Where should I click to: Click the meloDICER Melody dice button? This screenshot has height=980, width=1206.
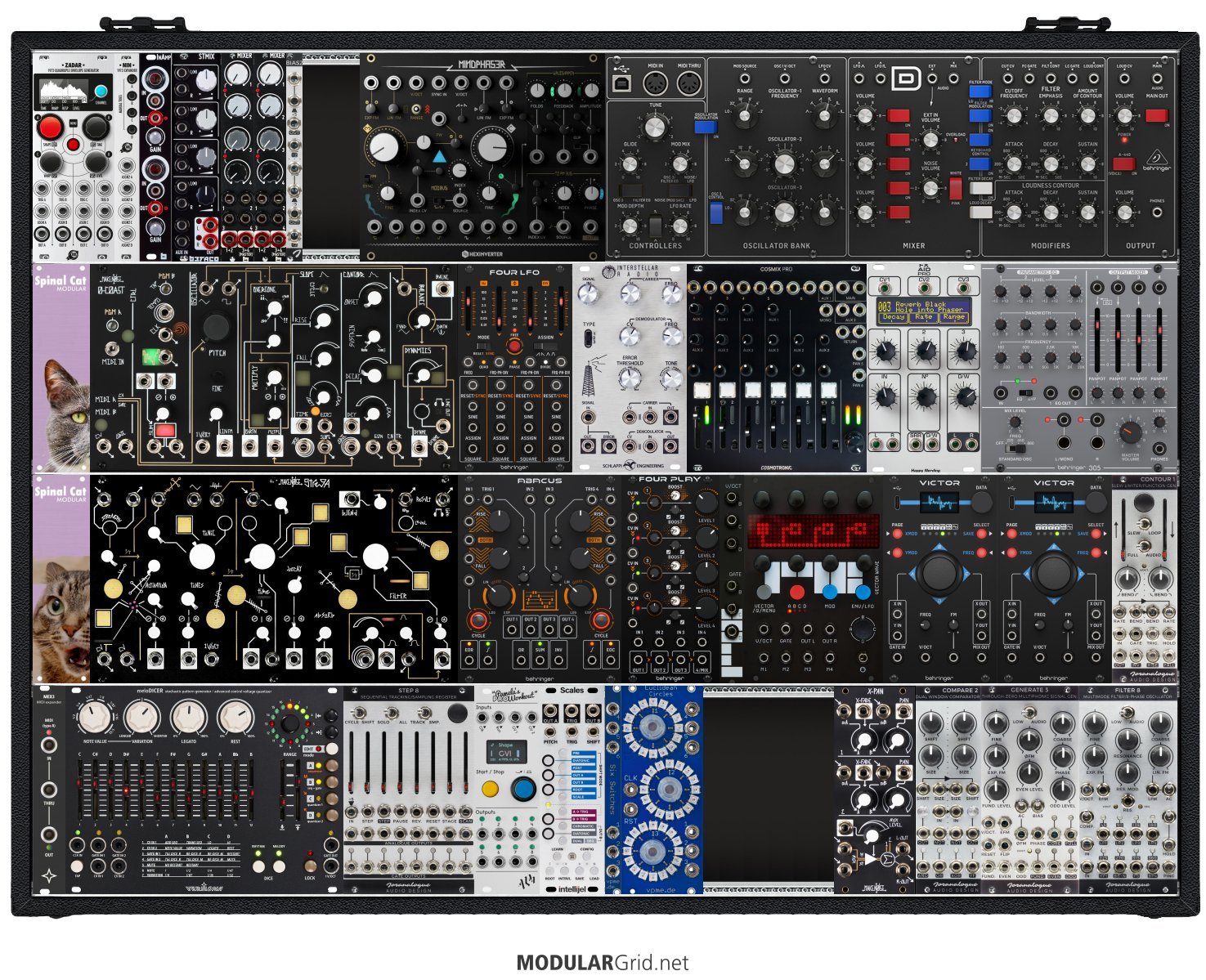coord(280,866)
